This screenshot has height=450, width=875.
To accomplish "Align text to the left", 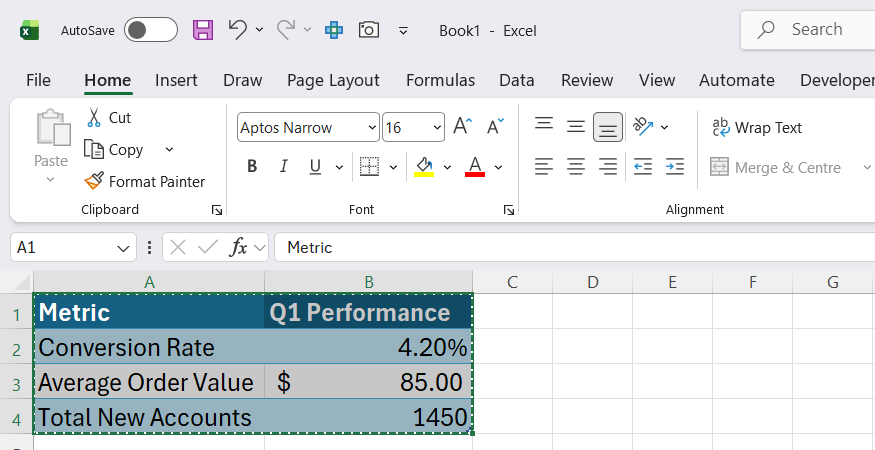I will click(544, 166).
